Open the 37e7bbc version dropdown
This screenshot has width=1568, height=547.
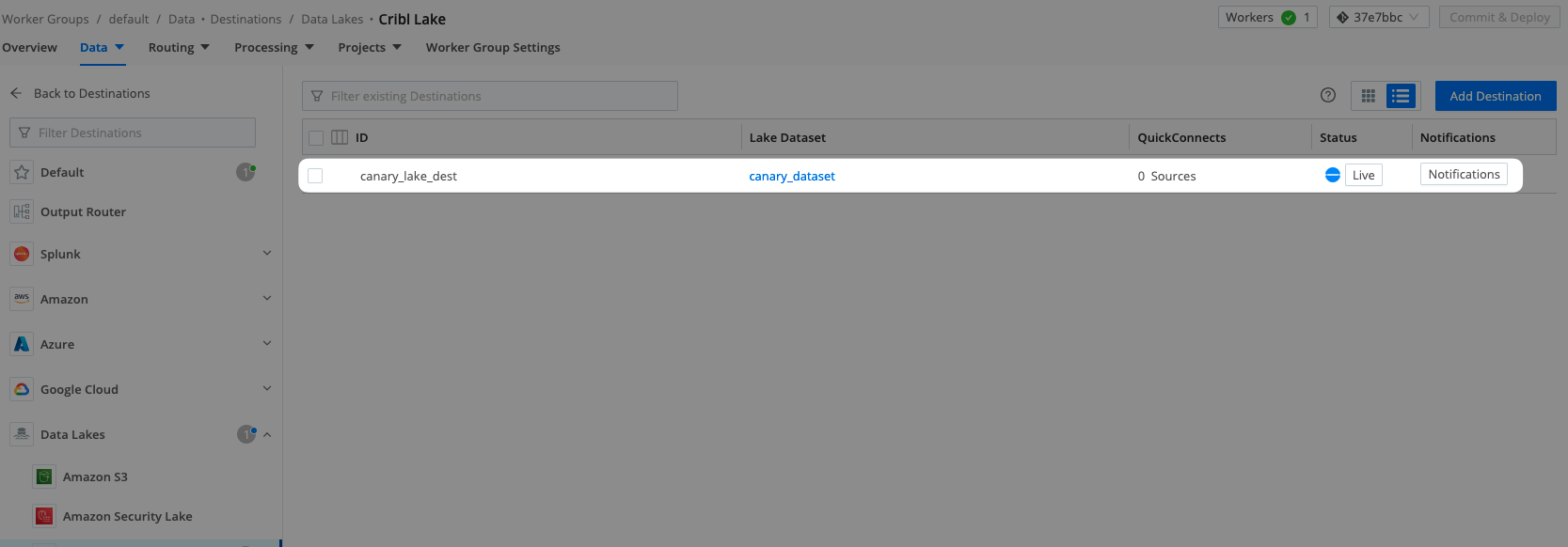click(x=1378, y=17)
